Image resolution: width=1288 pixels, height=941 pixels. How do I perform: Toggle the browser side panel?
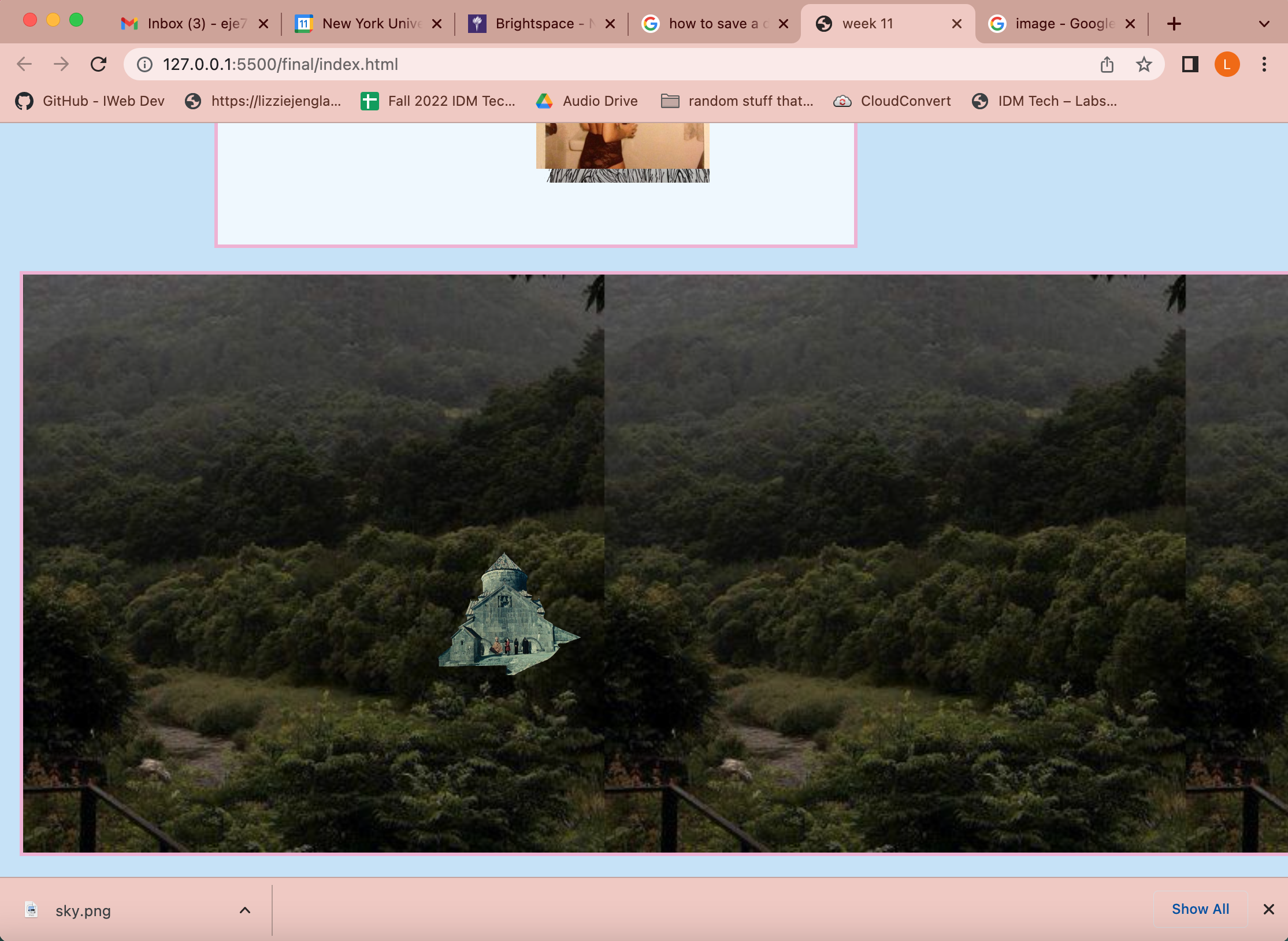pyautogui.click(x=1190, y=64)
